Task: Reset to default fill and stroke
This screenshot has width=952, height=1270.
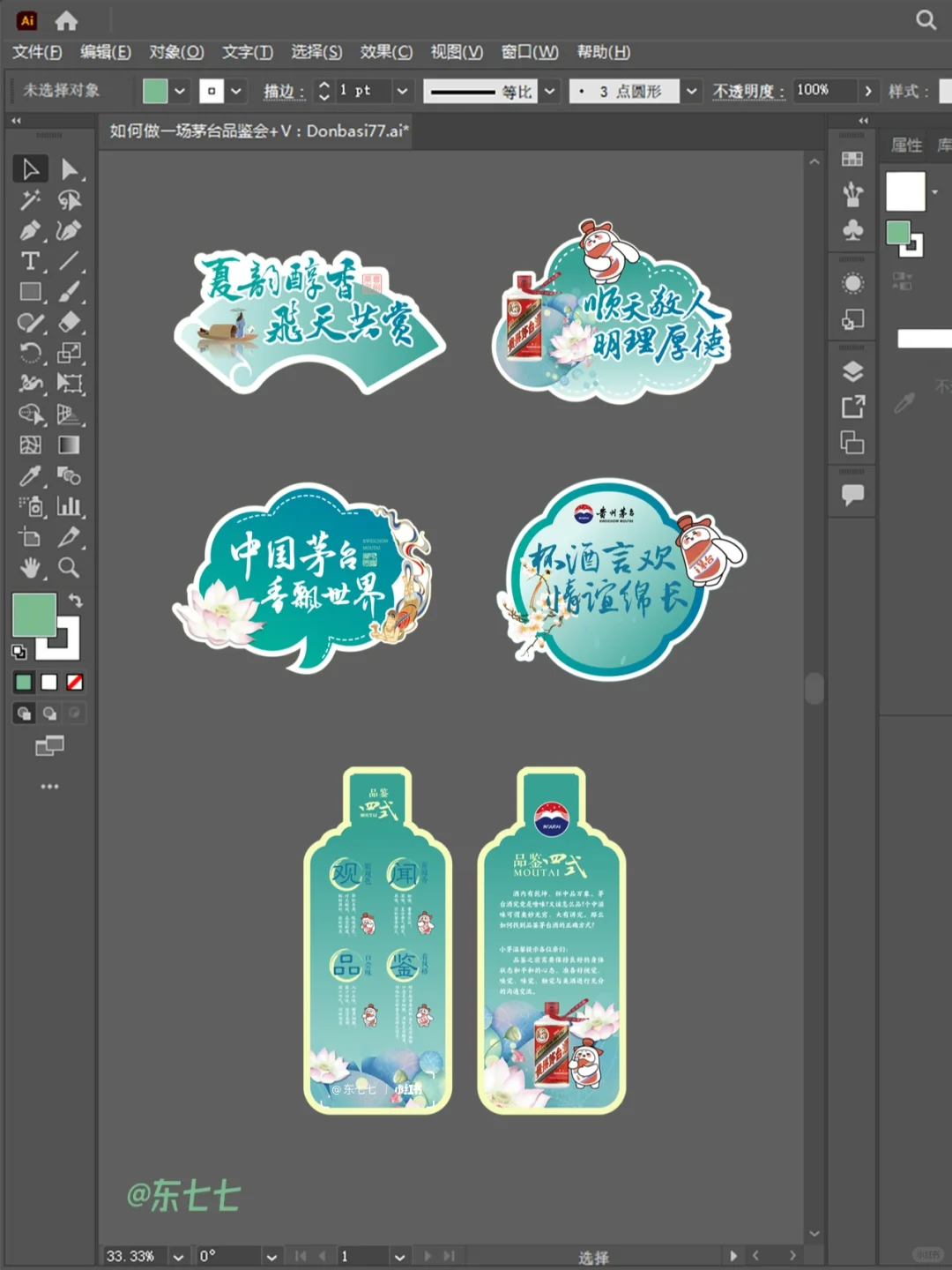Action: [x=19, y=653]
